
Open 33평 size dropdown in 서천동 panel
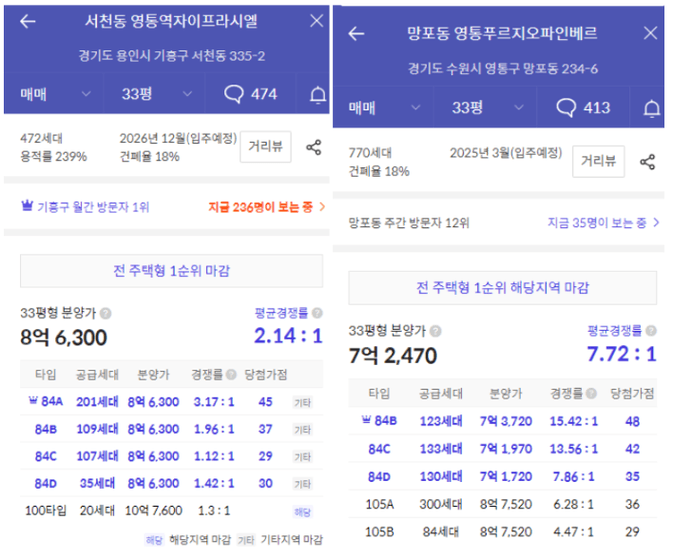click(156, 94)
